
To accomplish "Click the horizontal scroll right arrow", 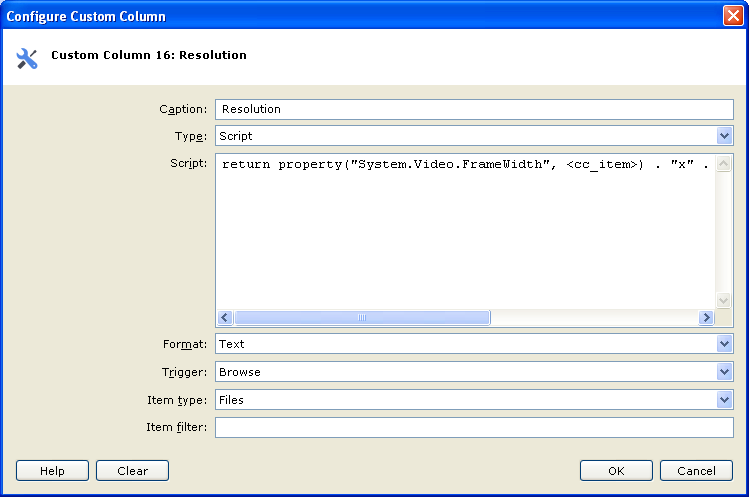I will pos(706,317).
